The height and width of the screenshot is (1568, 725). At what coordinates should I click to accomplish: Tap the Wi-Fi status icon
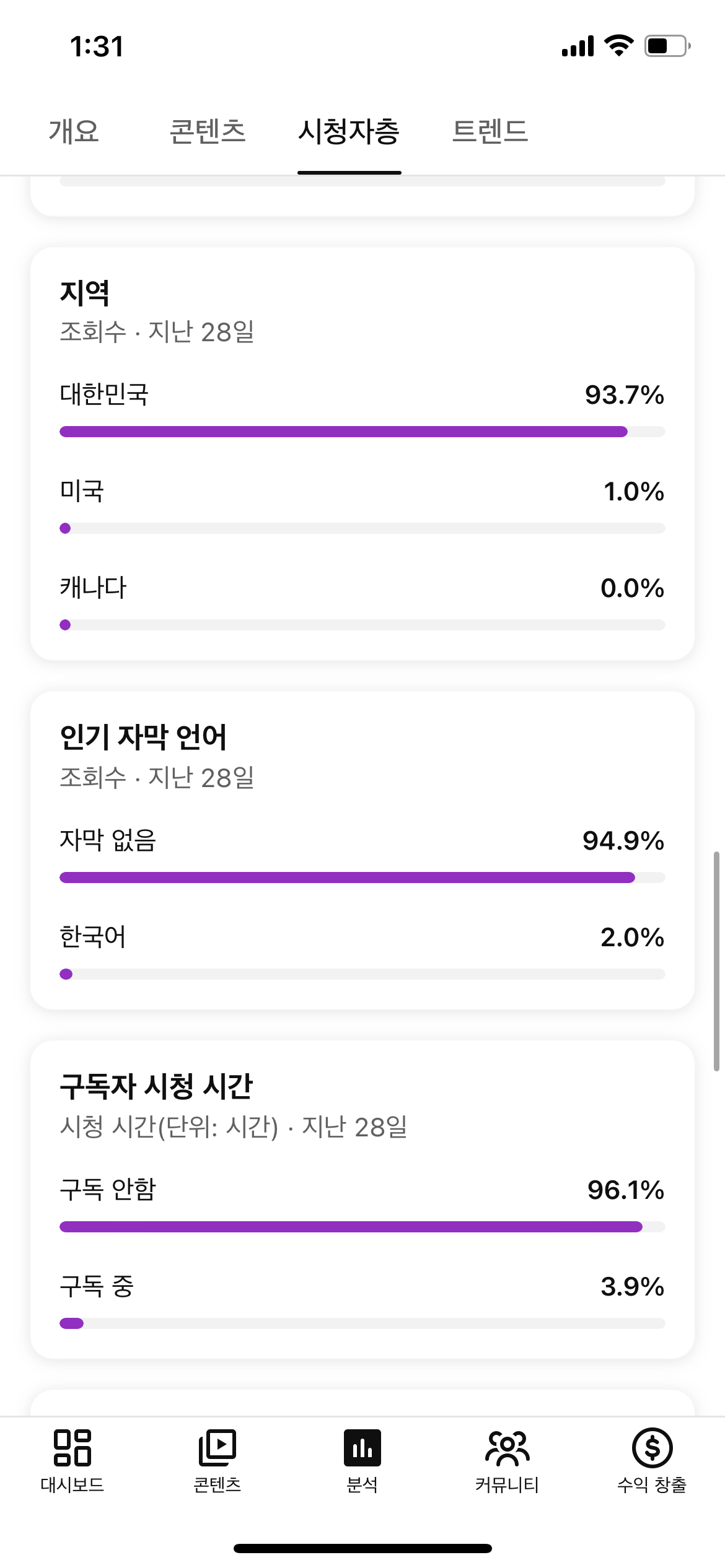coord(618,46)
